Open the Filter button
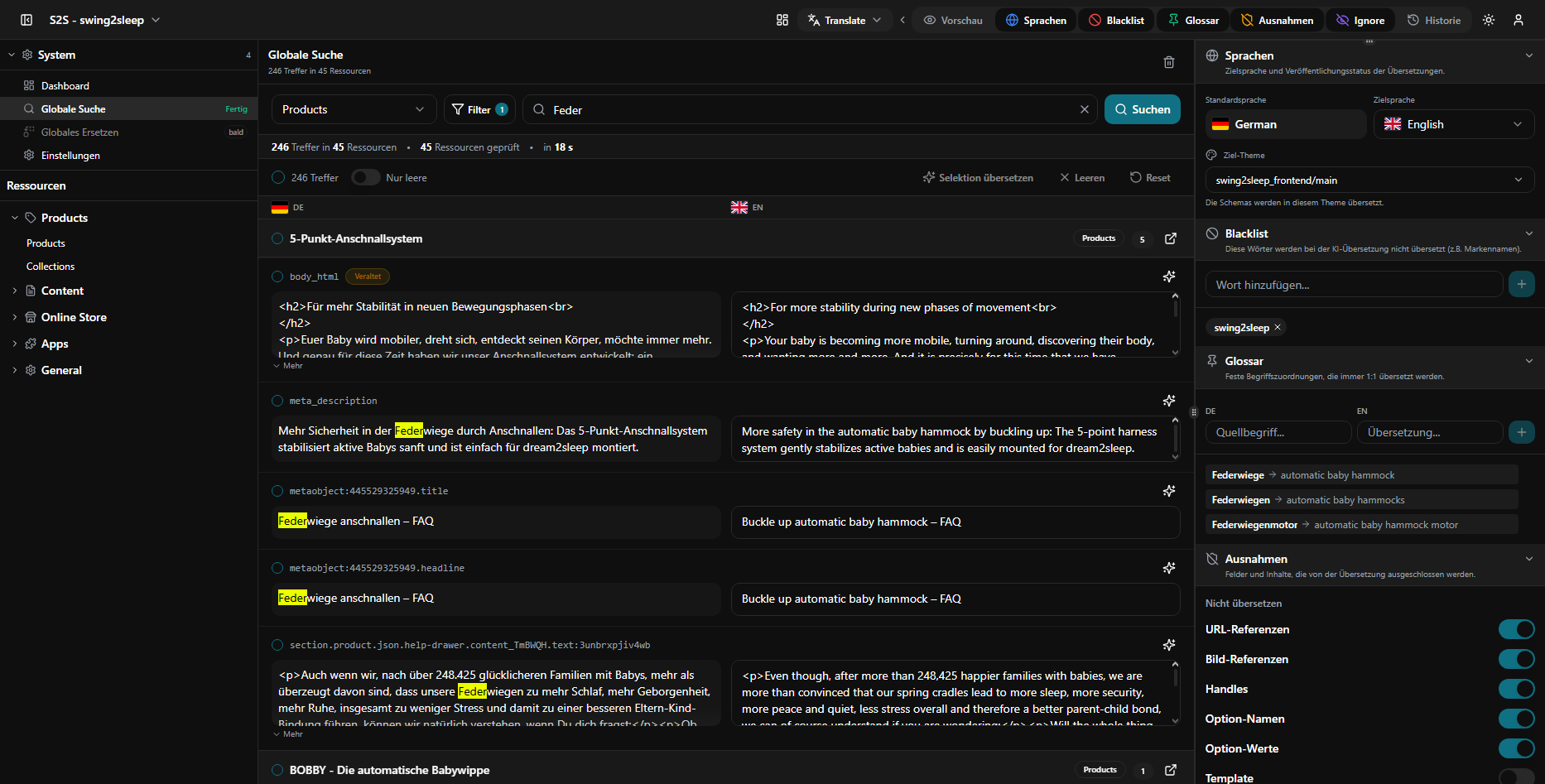Screen dimensions: 1545x784 pyautogui.click(x=480, y=109)
